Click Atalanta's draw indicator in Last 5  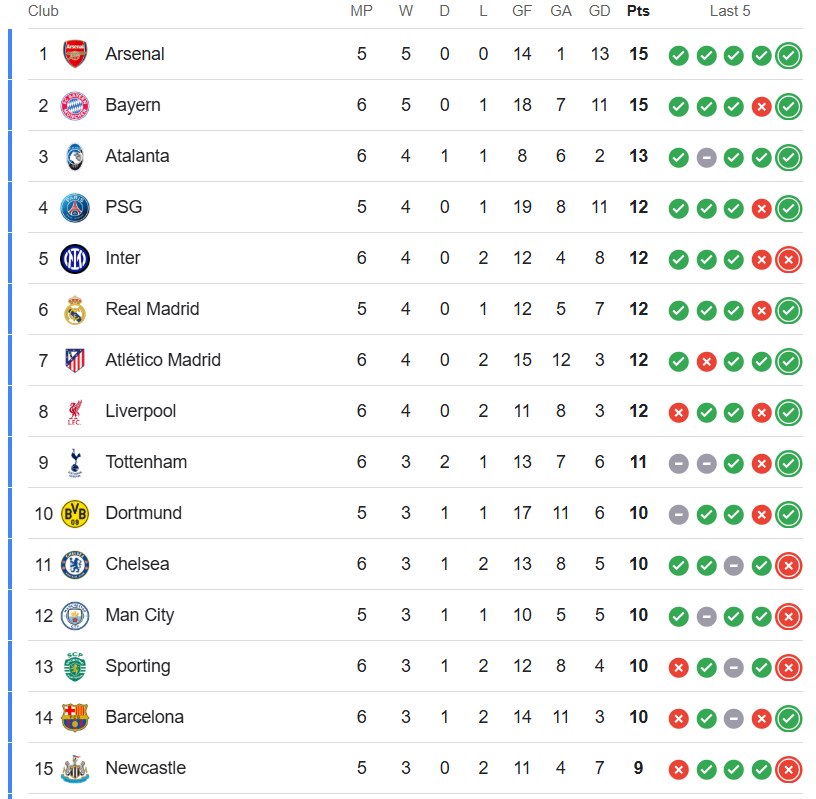706,157
